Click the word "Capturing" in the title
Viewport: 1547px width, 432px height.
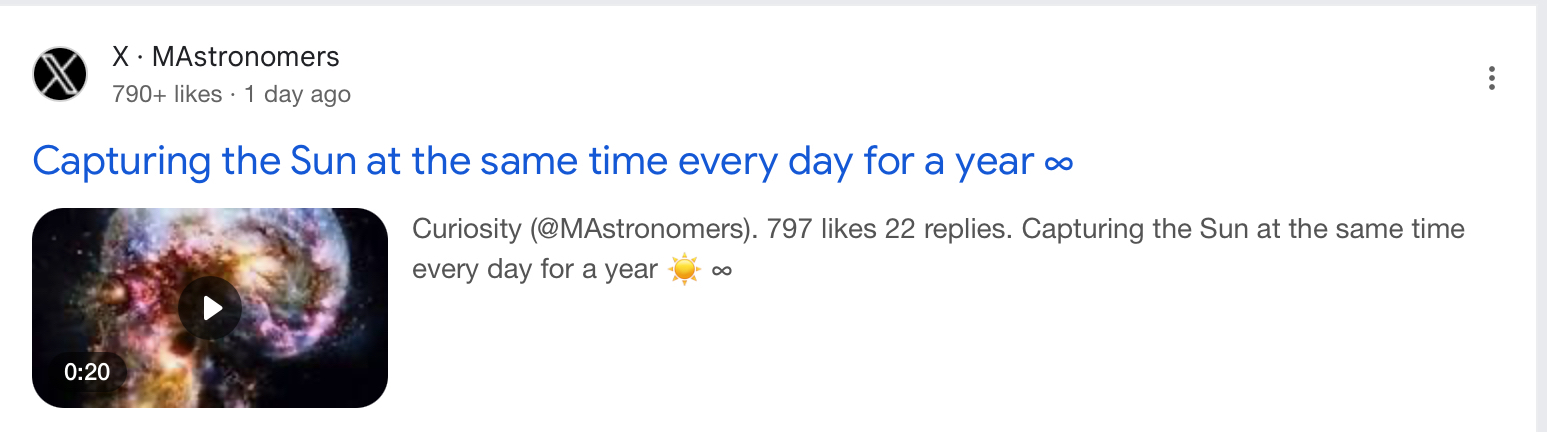pos(122,161)
